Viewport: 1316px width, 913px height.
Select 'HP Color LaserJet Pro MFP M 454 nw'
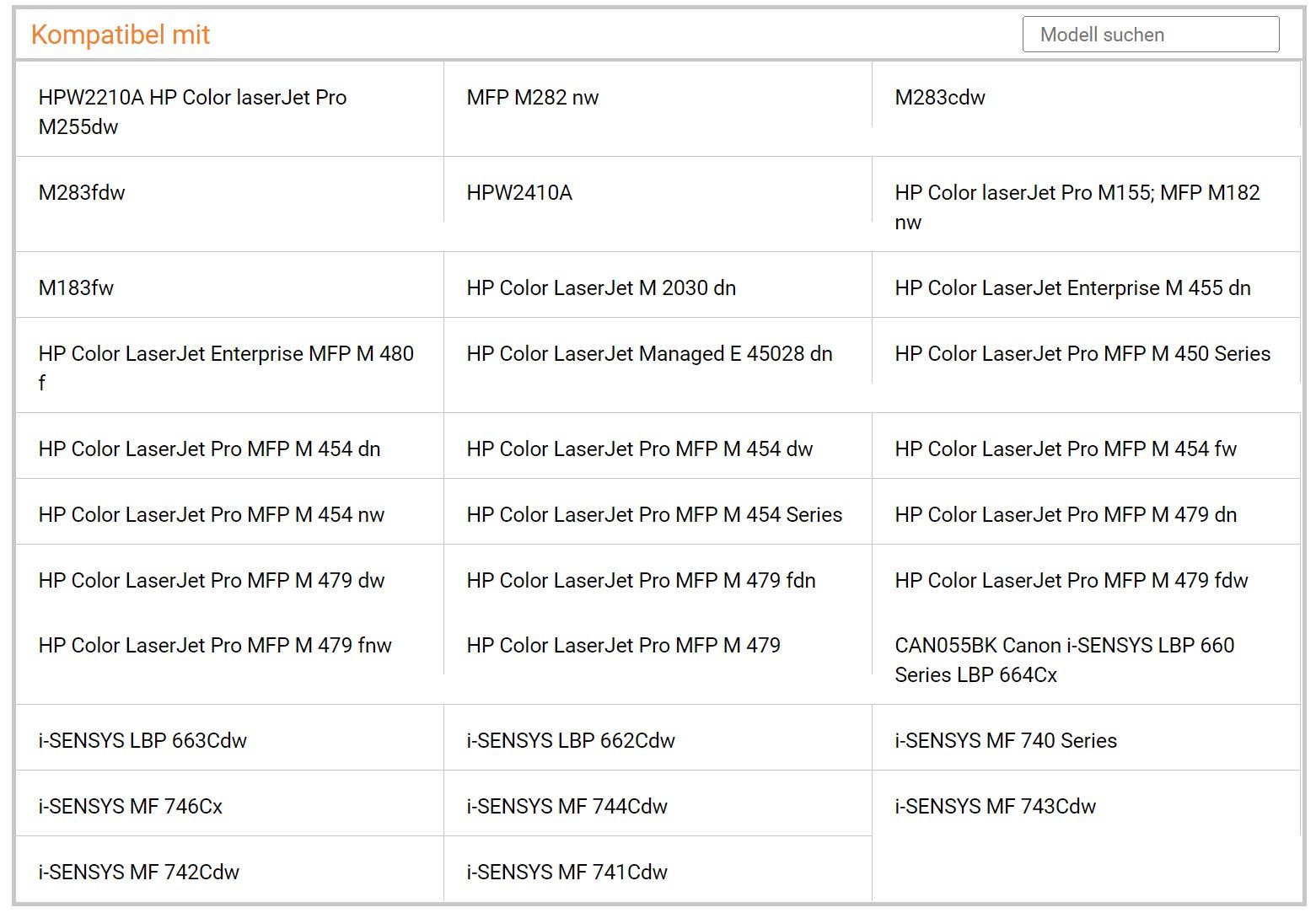pyautogui.click(x=211, y=515)
